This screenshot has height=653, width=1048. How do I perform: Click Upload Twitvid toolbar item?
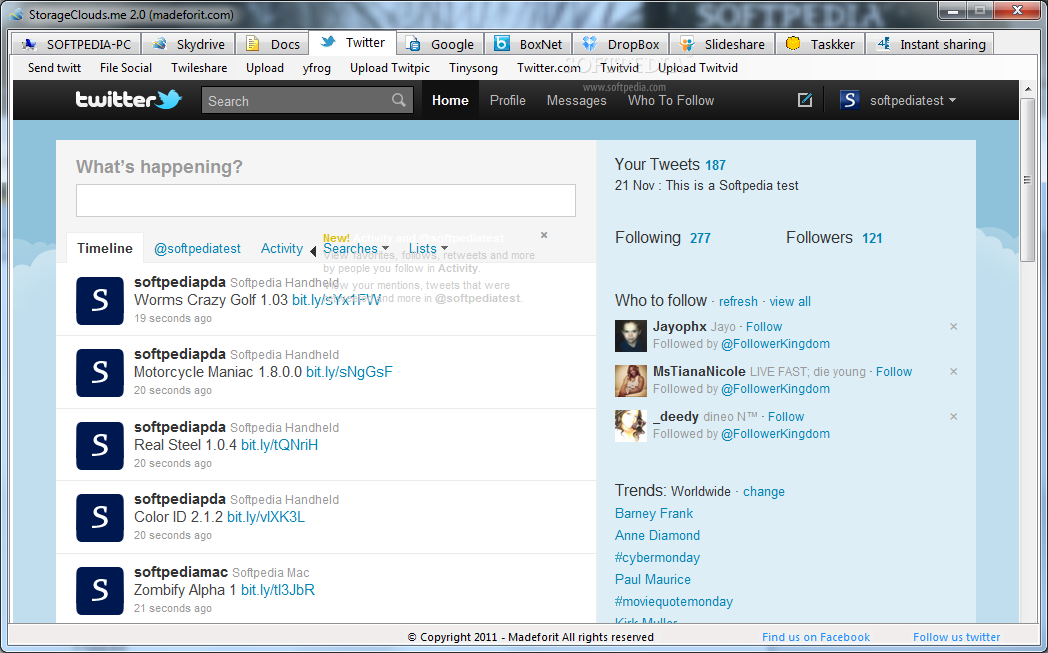[x=698, y=68]
